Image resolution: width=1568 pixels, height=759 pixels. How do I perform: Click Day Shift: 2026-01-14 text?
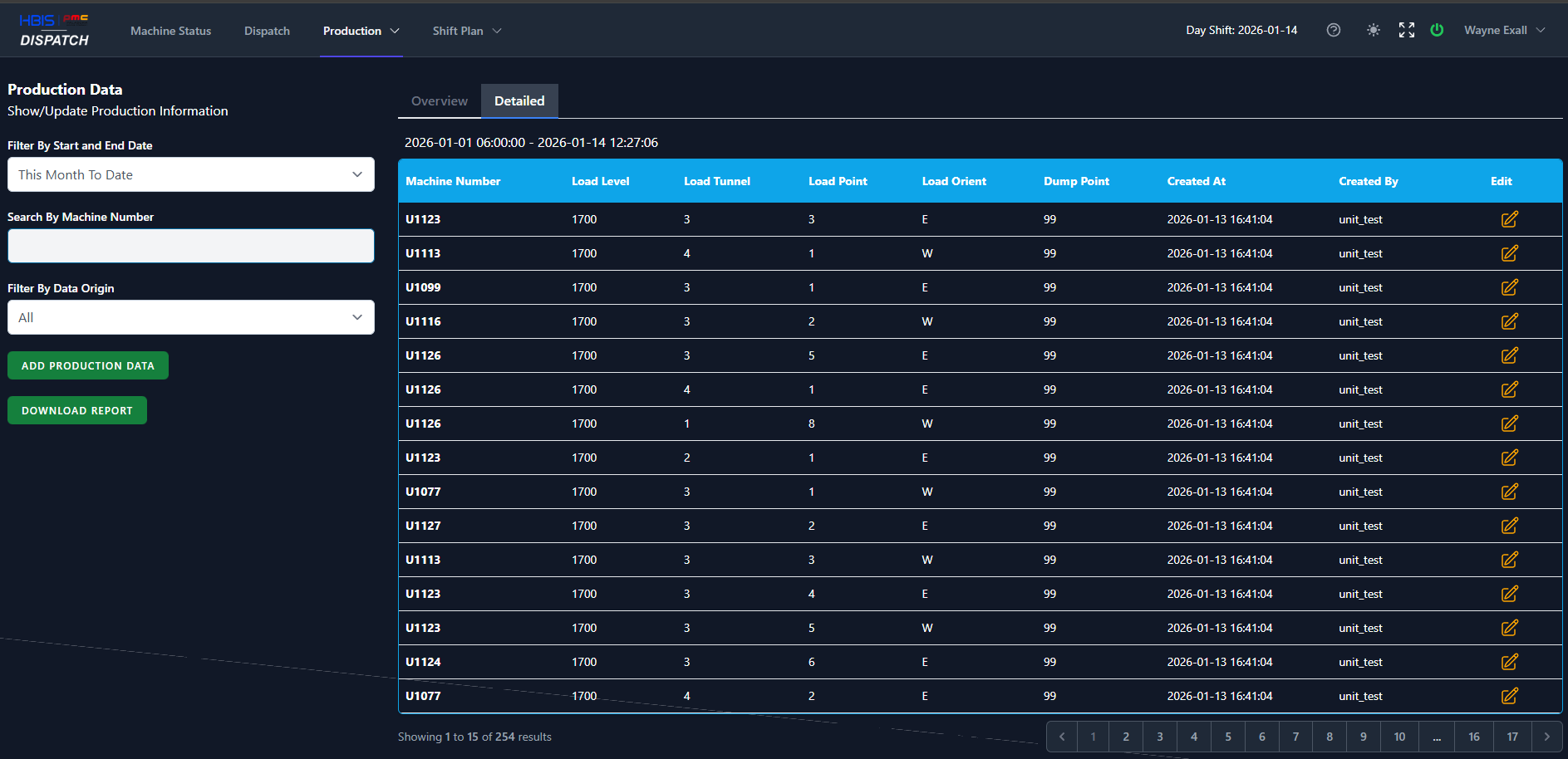point(1241,30)
